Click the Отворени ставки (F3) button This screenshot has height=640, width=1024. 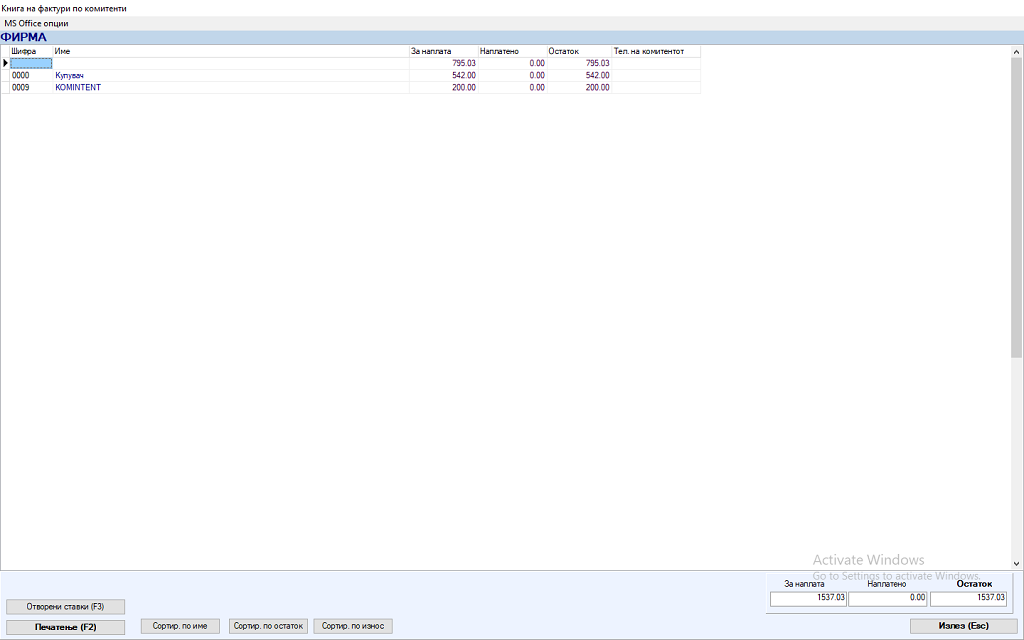pos(65,606)
